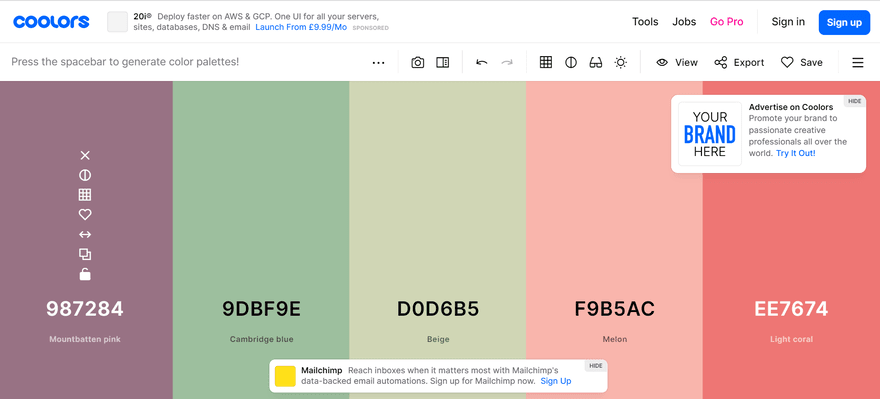The image size is (880, 399).
Task: Copy HEX icon on Mountbatten pink column
Action: pos(85,254)
